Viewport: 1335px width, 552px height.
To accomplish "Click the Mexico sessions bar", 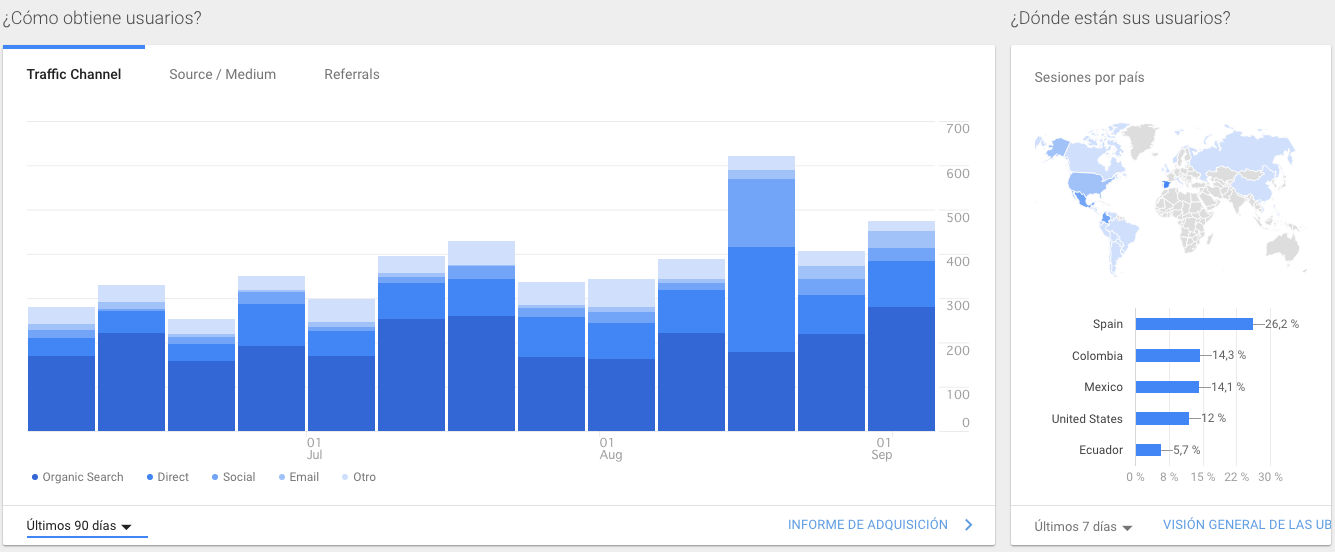I will pos(1166,387).
